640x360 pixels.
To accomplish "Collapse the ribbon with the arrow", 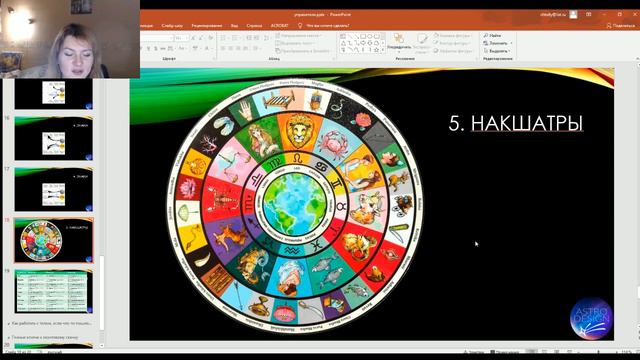I will [638, 59].
